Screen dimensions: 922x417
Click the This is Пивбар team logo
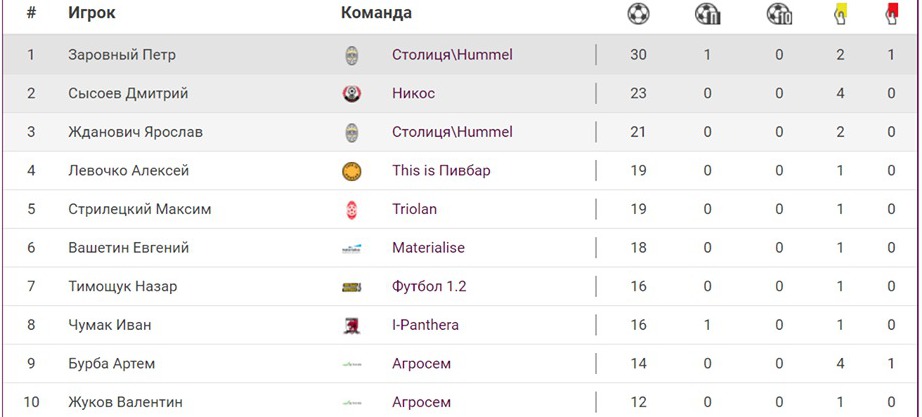pyautogui.click(x=351, y=171)
